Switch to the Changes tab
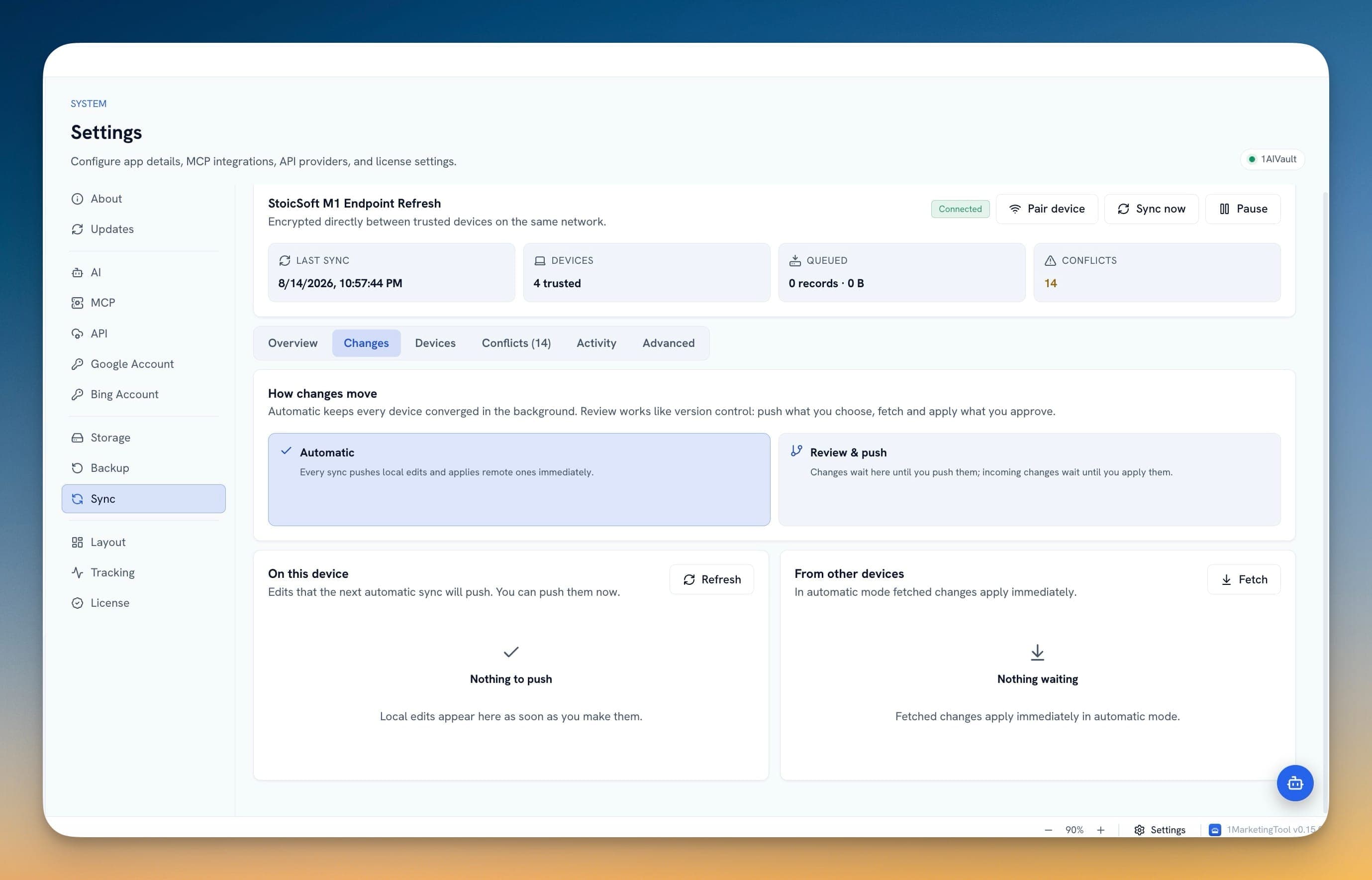The height and width of the screenshot is (880, 1372). pyautogui.click(x=366, y=343)
